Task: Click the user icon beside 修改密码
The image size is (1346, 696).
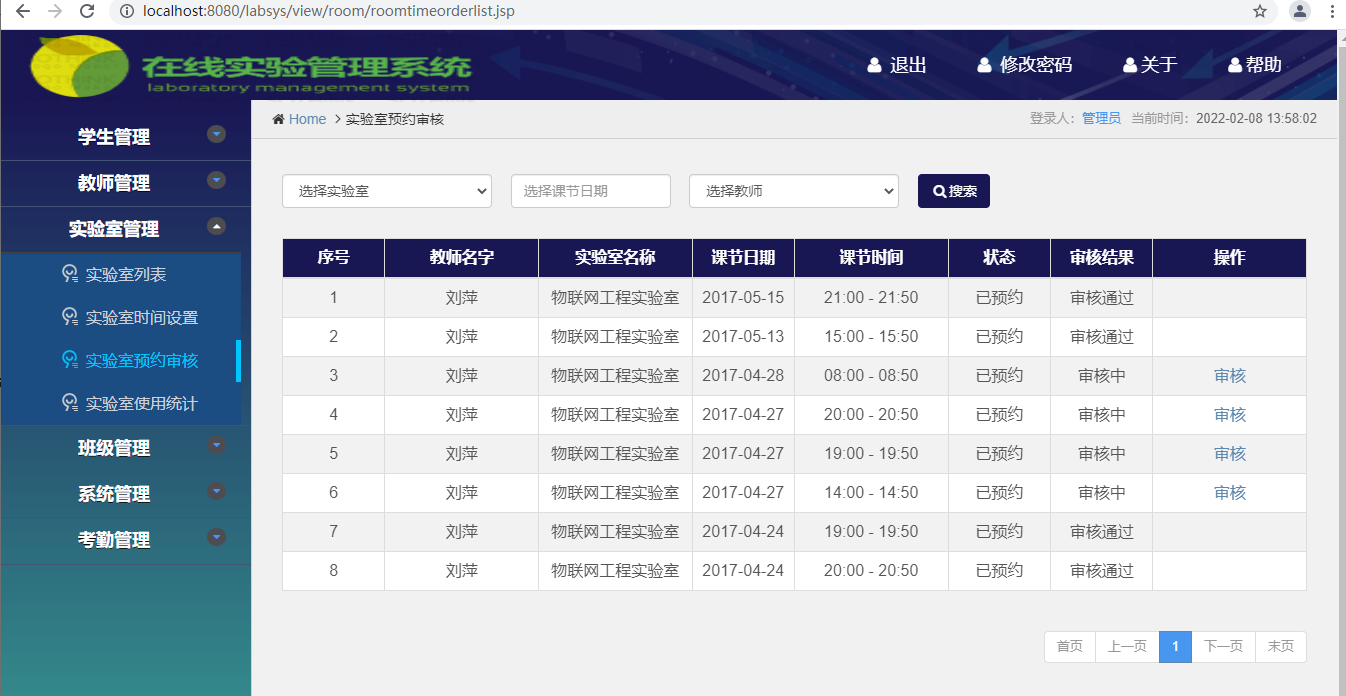Action: coord(985,65)
